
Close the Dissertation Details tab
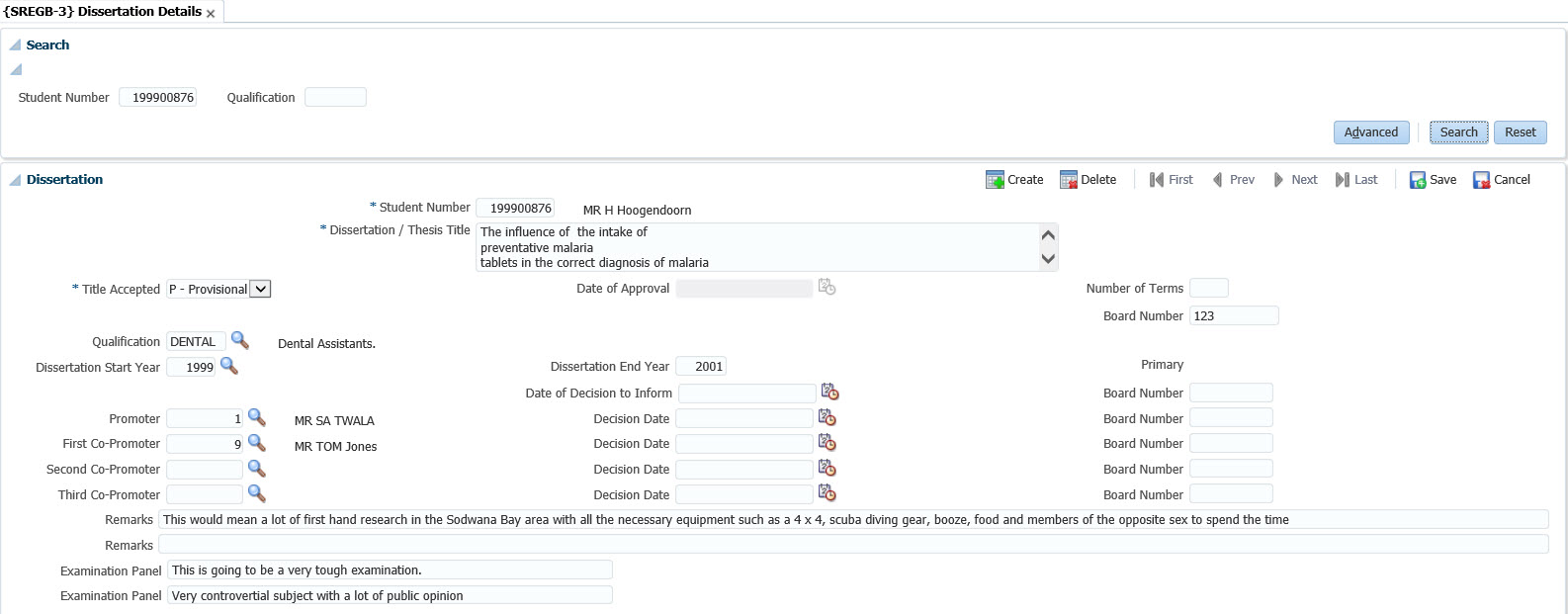211,14
